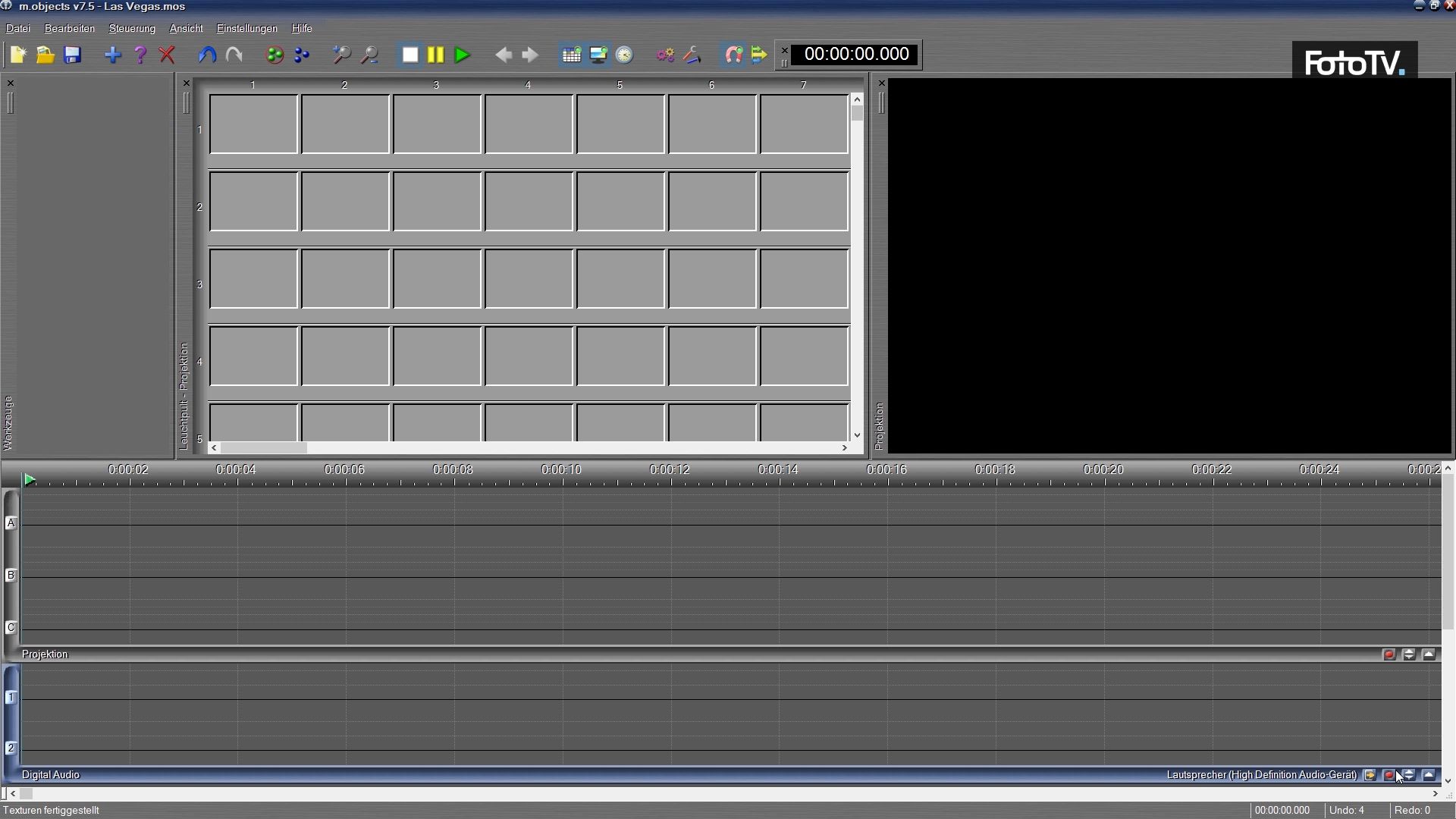Open the tools hammer icon

(692, 55)
